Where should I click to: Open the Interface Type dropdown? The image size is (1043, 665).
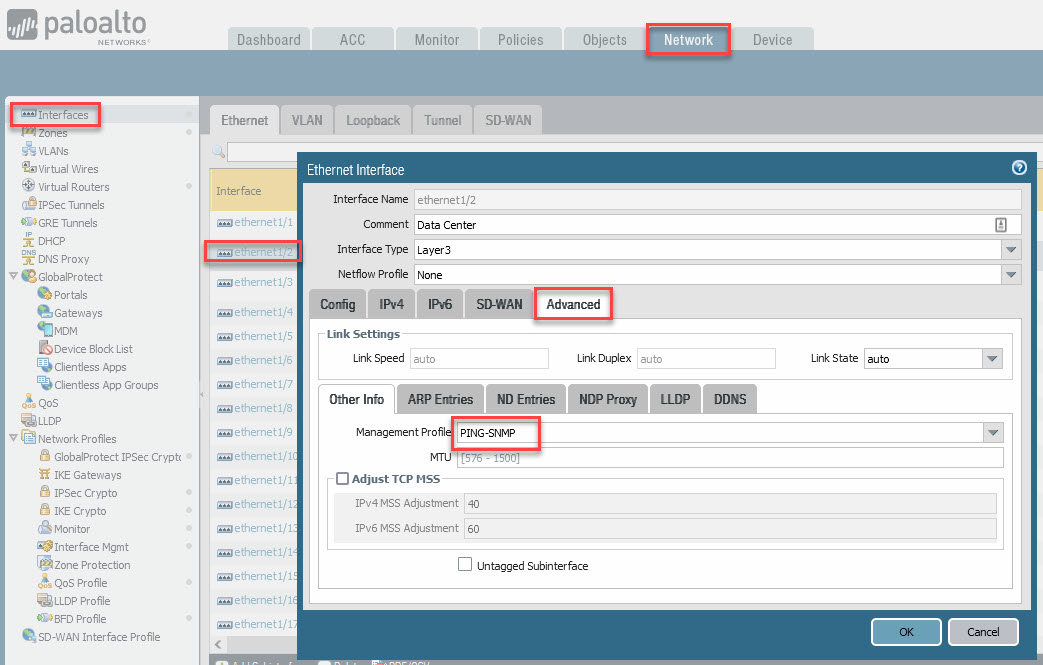tap(1011, 249)
